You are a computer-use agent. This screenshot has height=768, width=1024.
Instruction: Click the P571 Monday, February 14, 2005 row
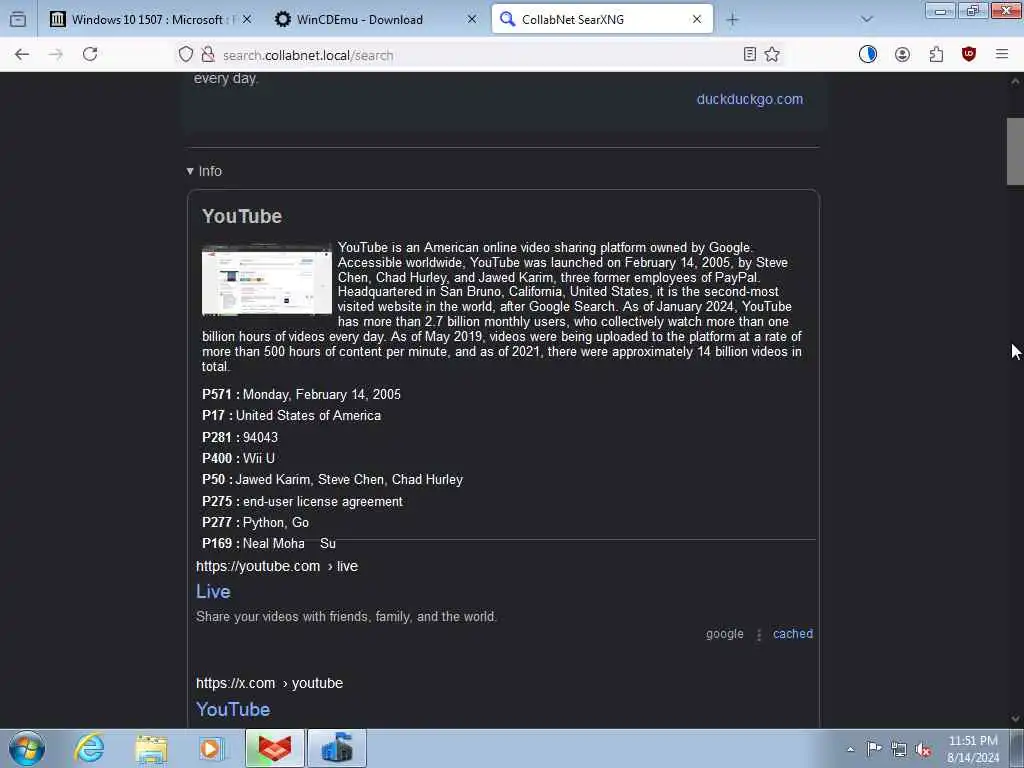(x=301, y=394)
